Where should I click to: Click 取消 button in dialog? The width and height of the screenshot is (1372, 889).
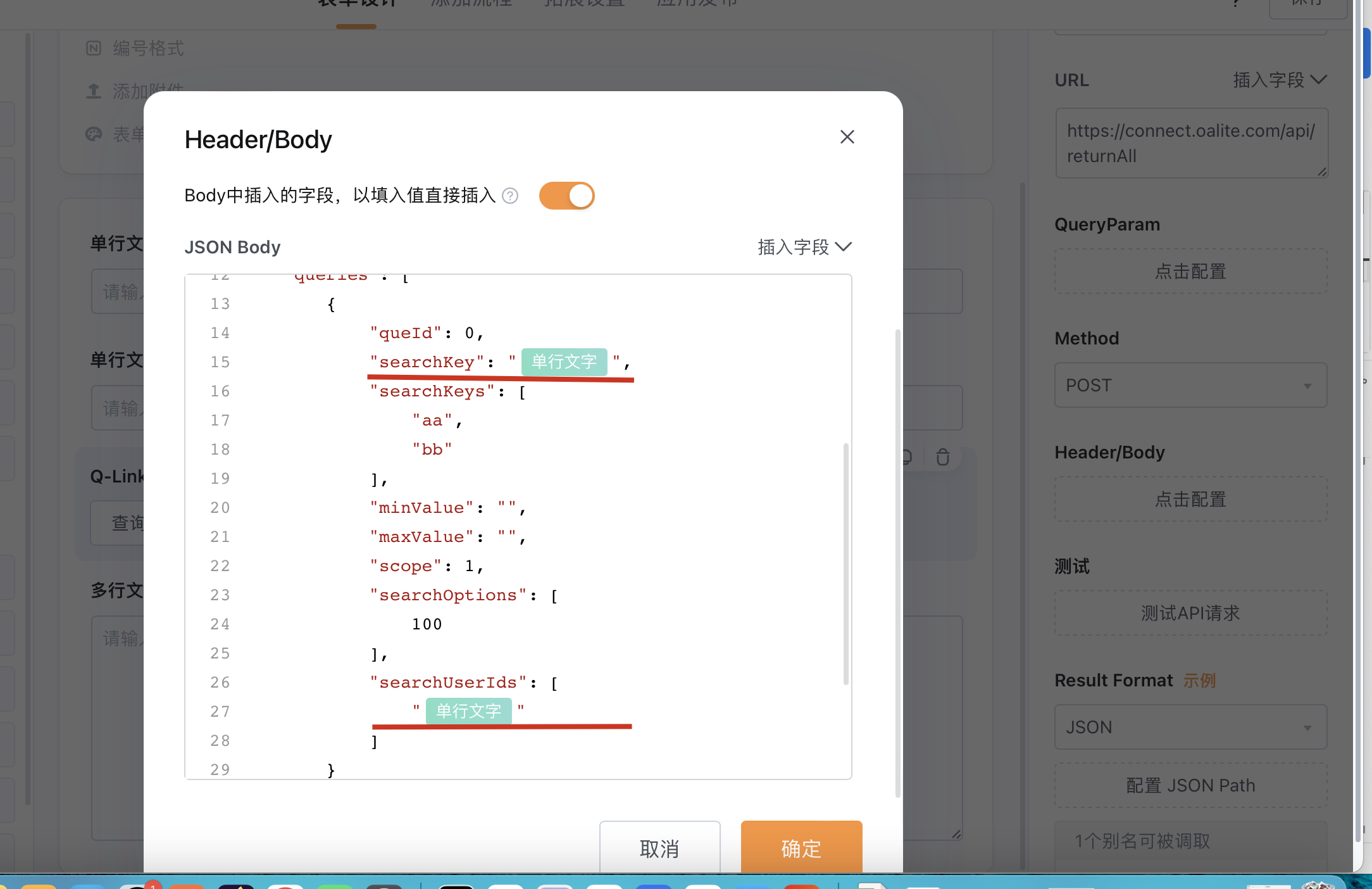[659, 848]
